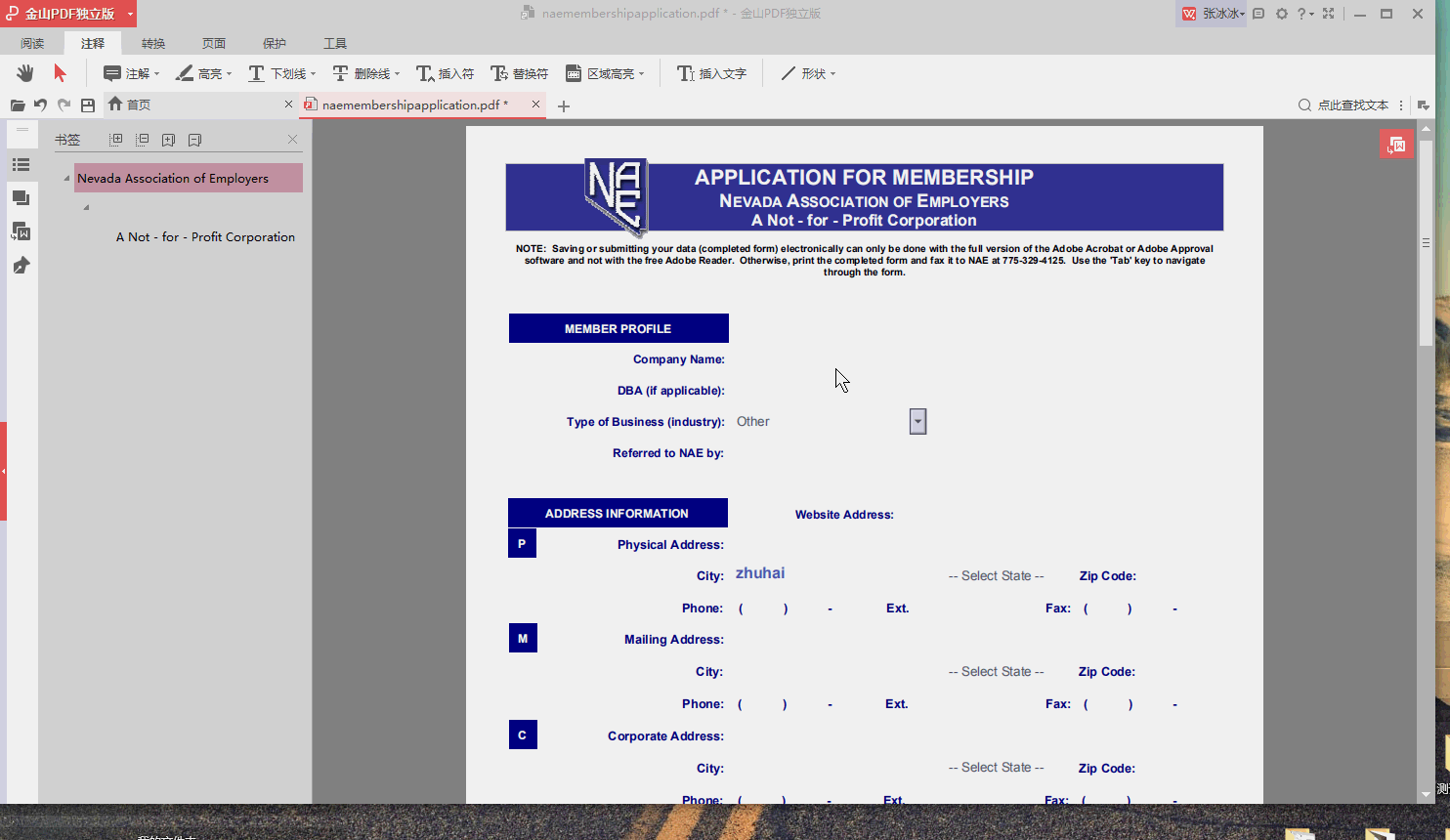The height and width of the screenshot is (840, 1450).
Task: Open the 张冰冰 user account menu
Action: coord(1213,14)
